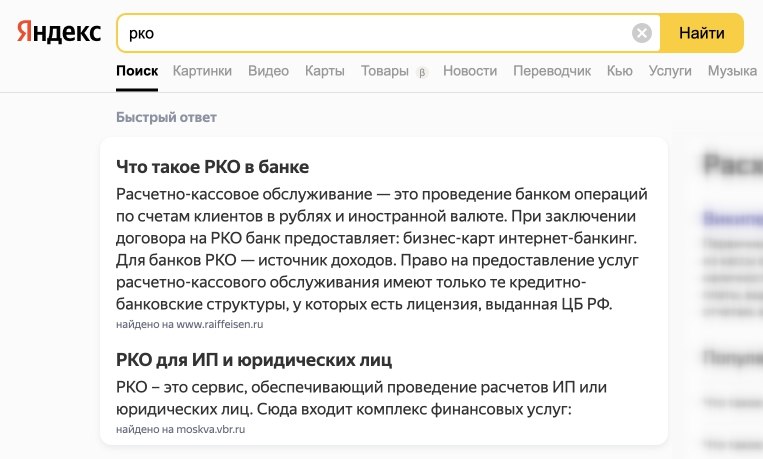Clear the search query with the X icon
The height and width of the screenshot is (459, 763).
point(642,33)
